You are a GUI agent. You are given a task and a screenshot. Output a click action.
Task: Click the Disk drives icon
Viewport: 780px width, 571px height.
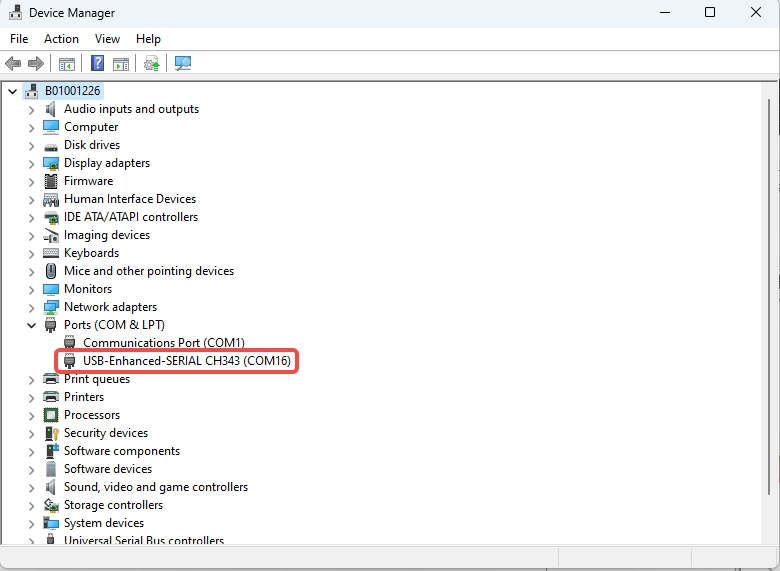pyautogui.click(x=51, y=147)
